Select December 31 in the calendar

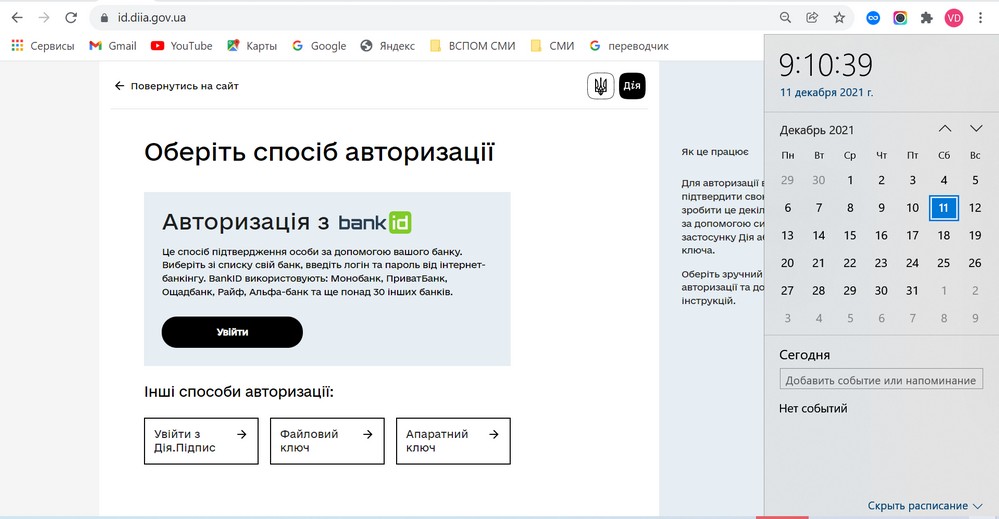click(x=912, y=290)
